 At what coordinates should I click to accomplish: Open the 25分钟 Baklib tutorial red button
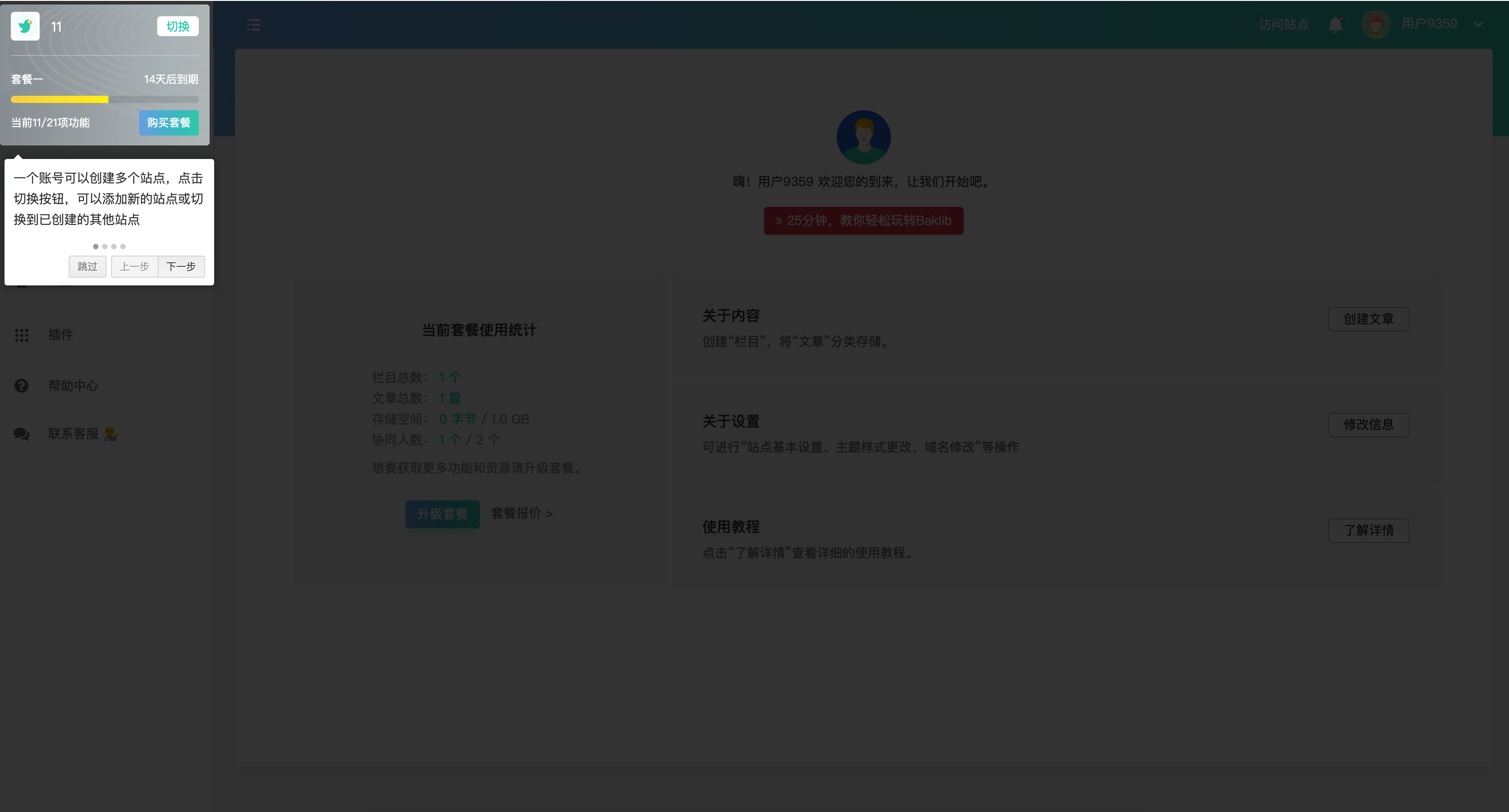pos(863,221)
